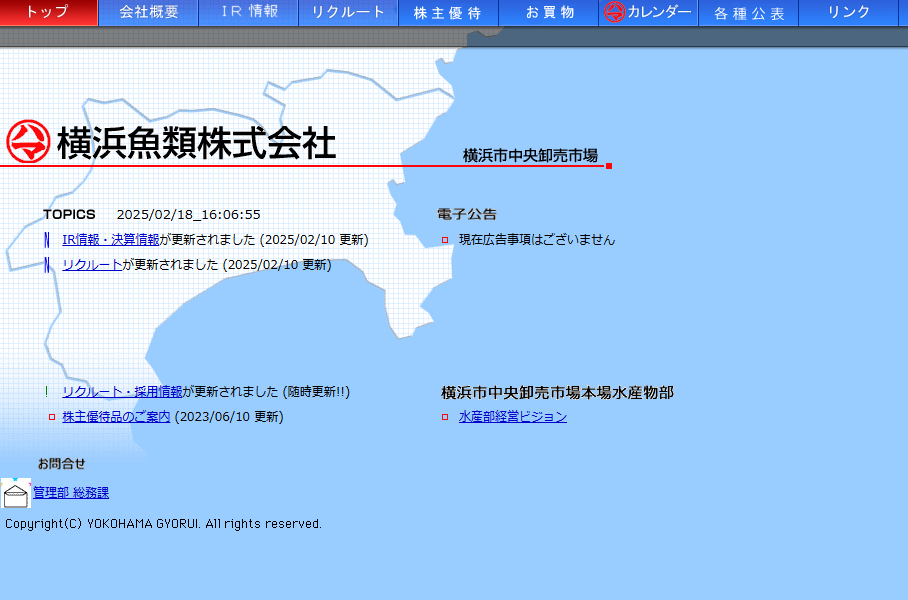Follow the IR情報・決算情報 link in TOPICS
Screen dimensions: 908x600
[x=111, y=240]
